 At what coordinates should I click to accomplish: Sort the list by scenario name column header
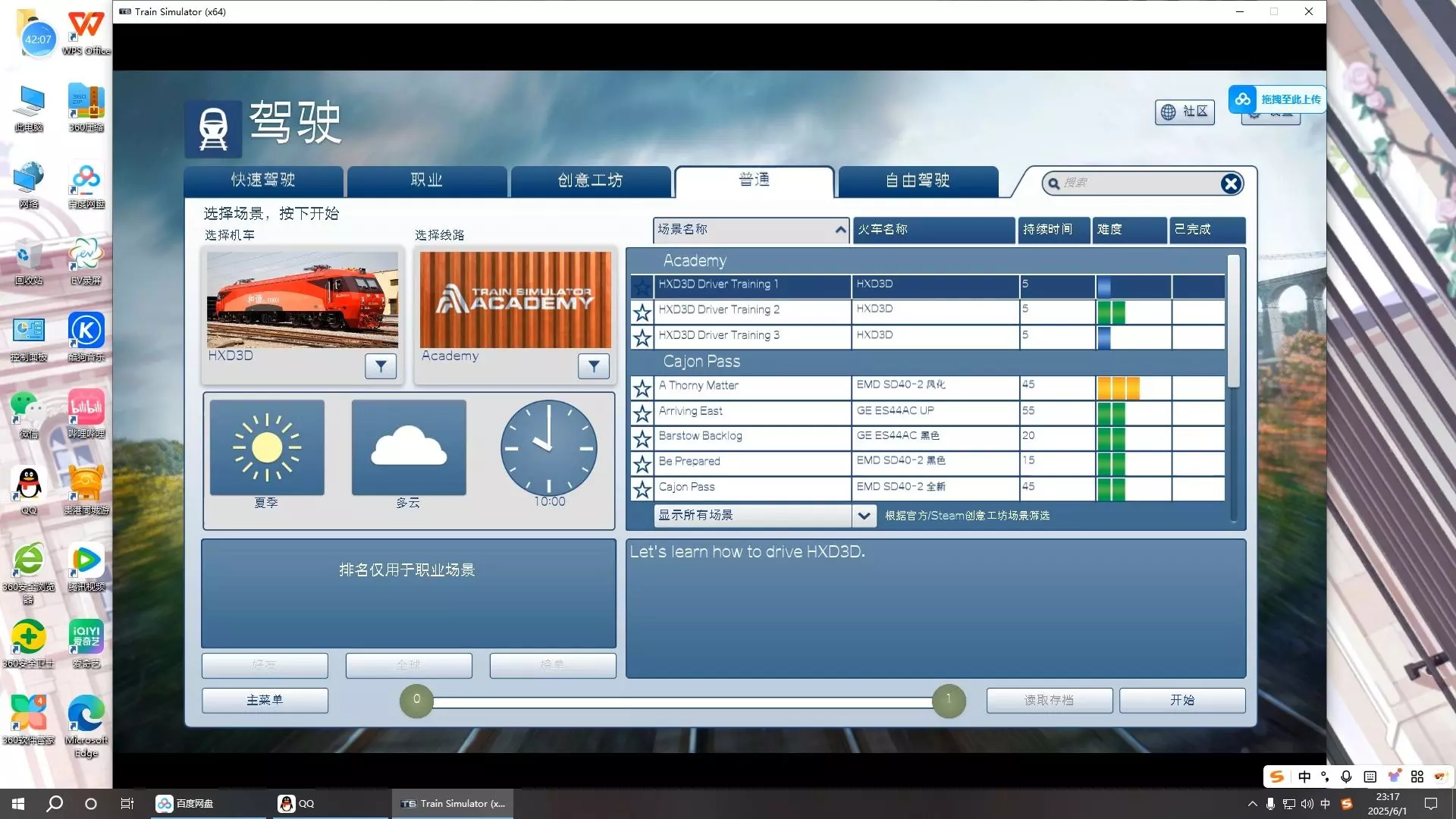pos(749,230)
